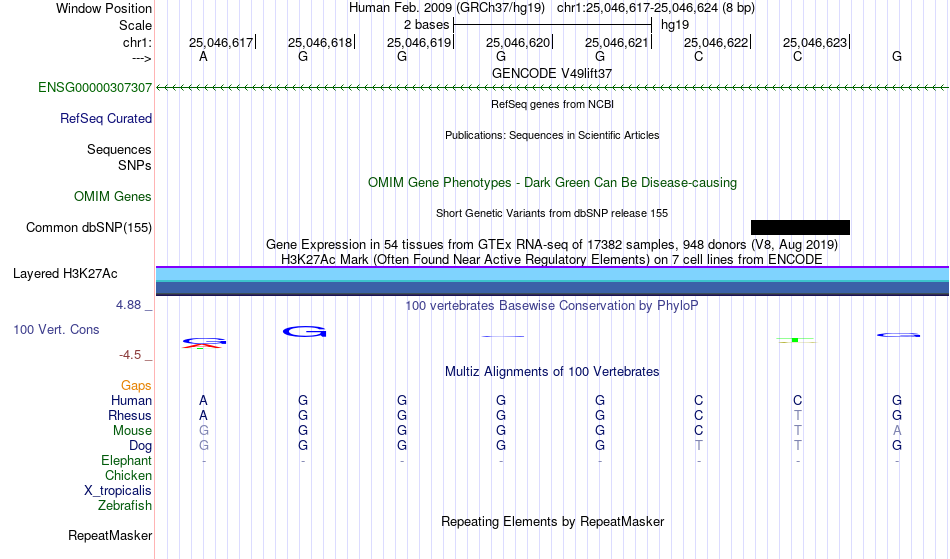Open the RefSeq Curated track label
The width and height of the screenshot is (950, 559).
click(x=106, y=119)
